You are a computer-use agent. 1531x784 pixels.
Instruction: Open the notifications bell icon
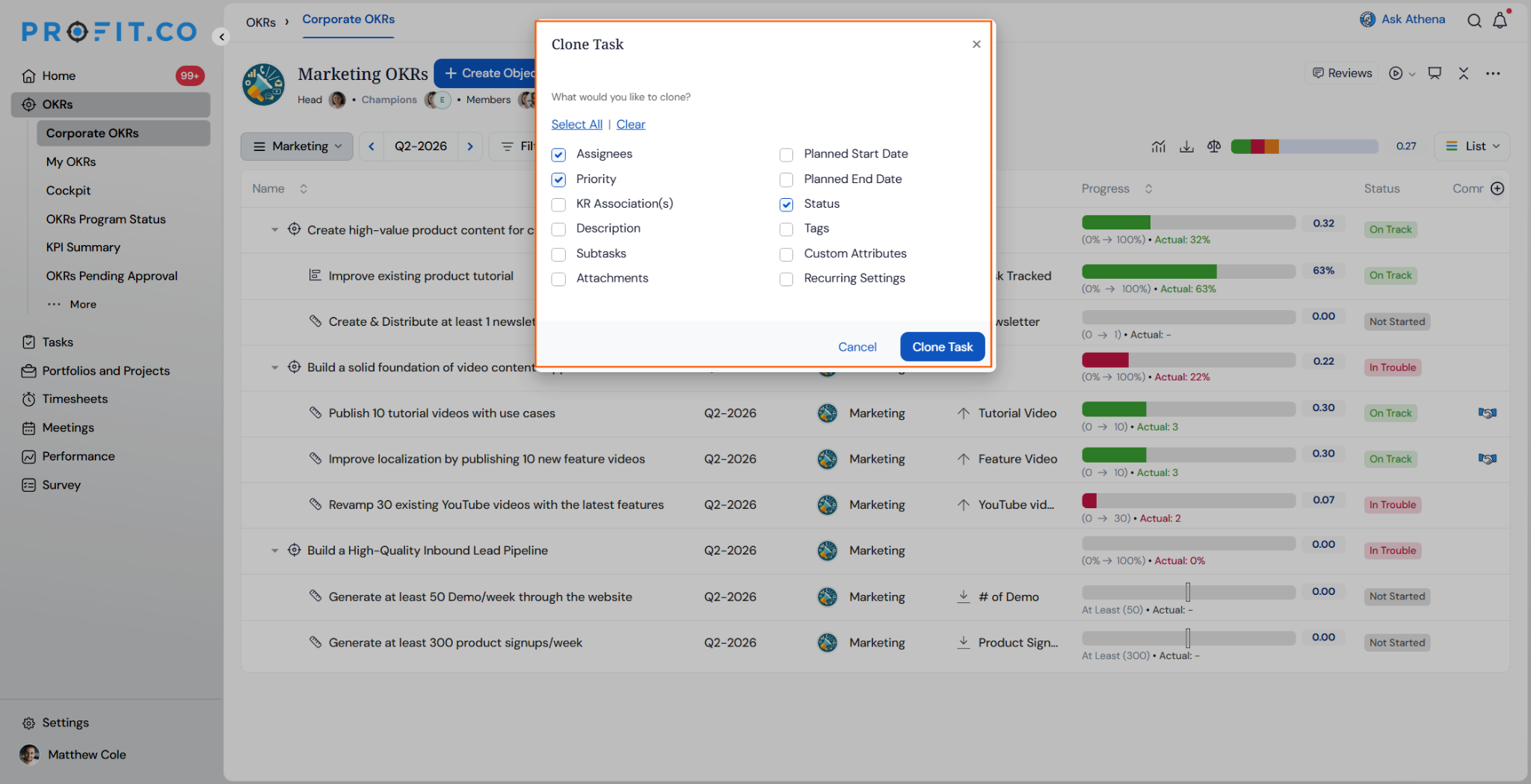(1500, 21)
